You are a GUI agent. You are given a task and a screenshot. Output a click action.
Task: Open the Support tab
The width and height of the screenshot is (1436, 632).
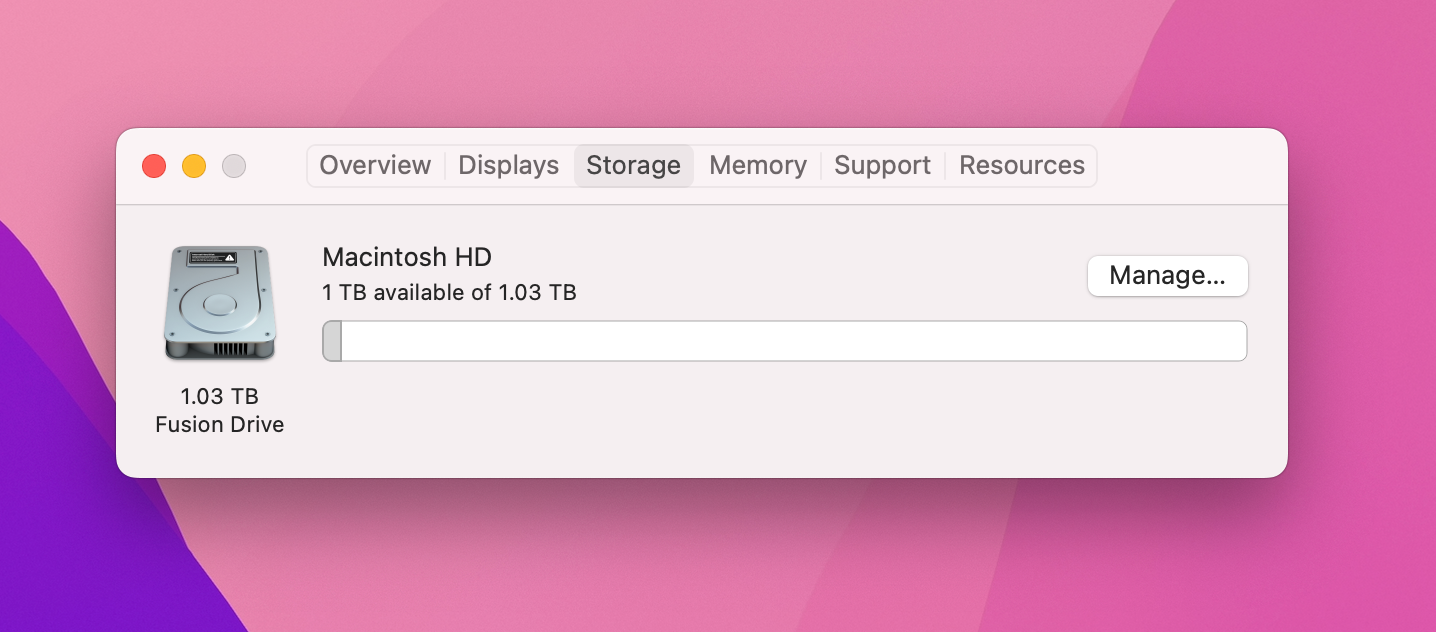pyautogui.click(x=882, y=166)
